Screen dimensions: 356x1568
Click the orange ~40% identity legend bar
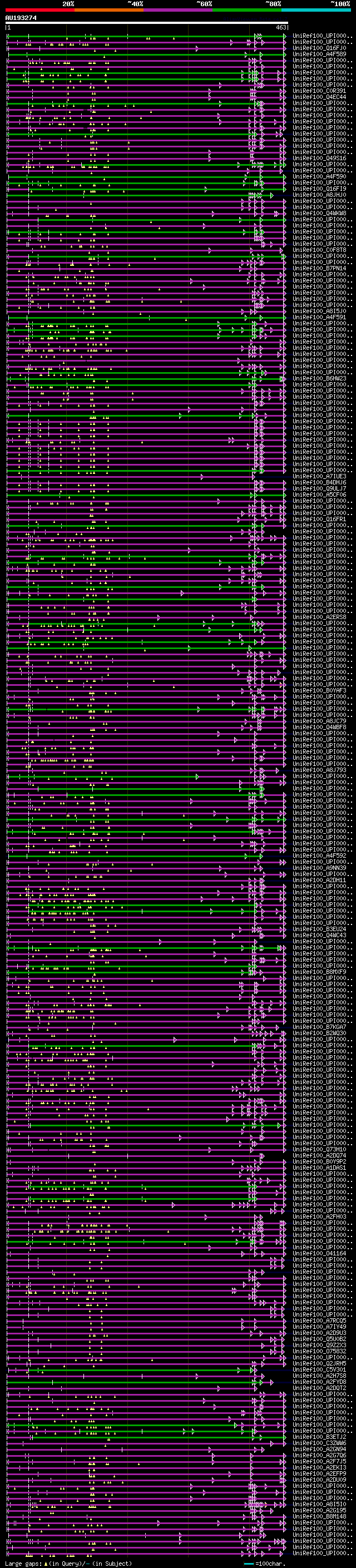click(x=109, y=10)
